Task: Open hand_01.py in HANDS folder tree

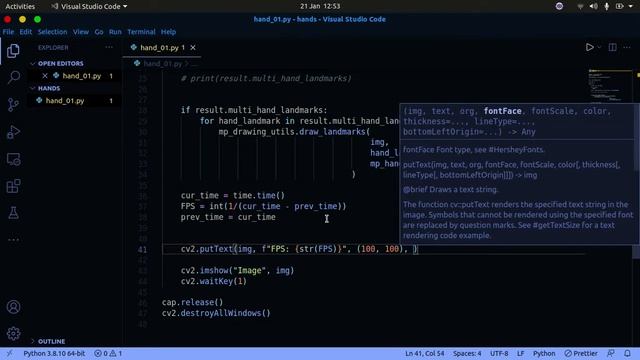Action: [65, 101]
